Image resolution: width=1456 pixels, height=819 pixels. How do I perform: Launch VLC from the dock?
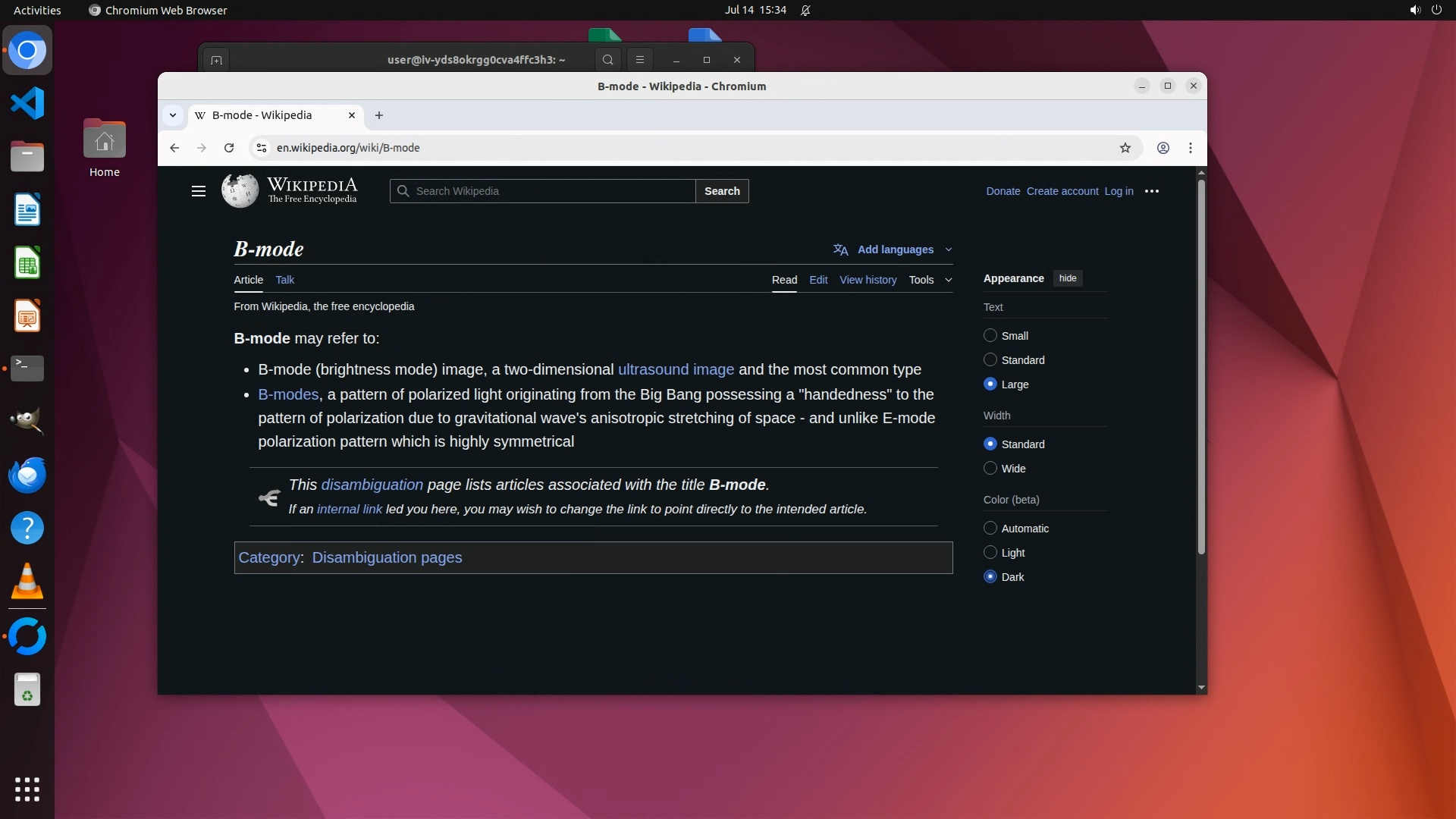pyautogui.click(x=27, y=582)
